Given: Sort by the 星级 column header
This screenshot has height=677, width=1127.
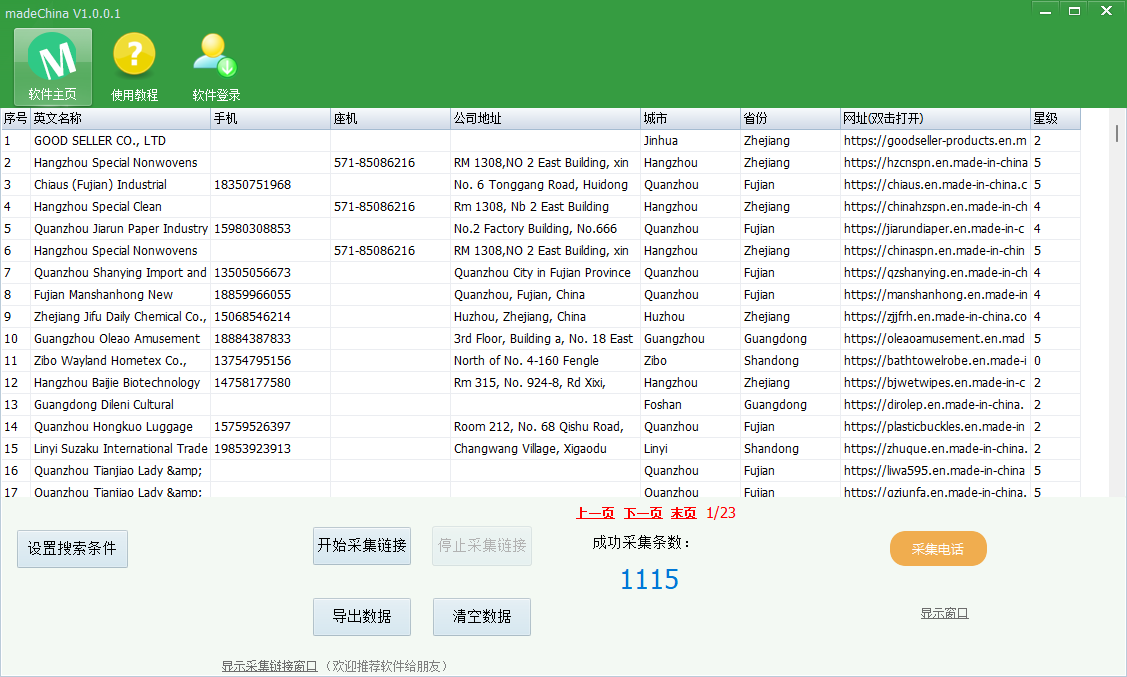Looking at the screenshot, I should [1055, 119].
